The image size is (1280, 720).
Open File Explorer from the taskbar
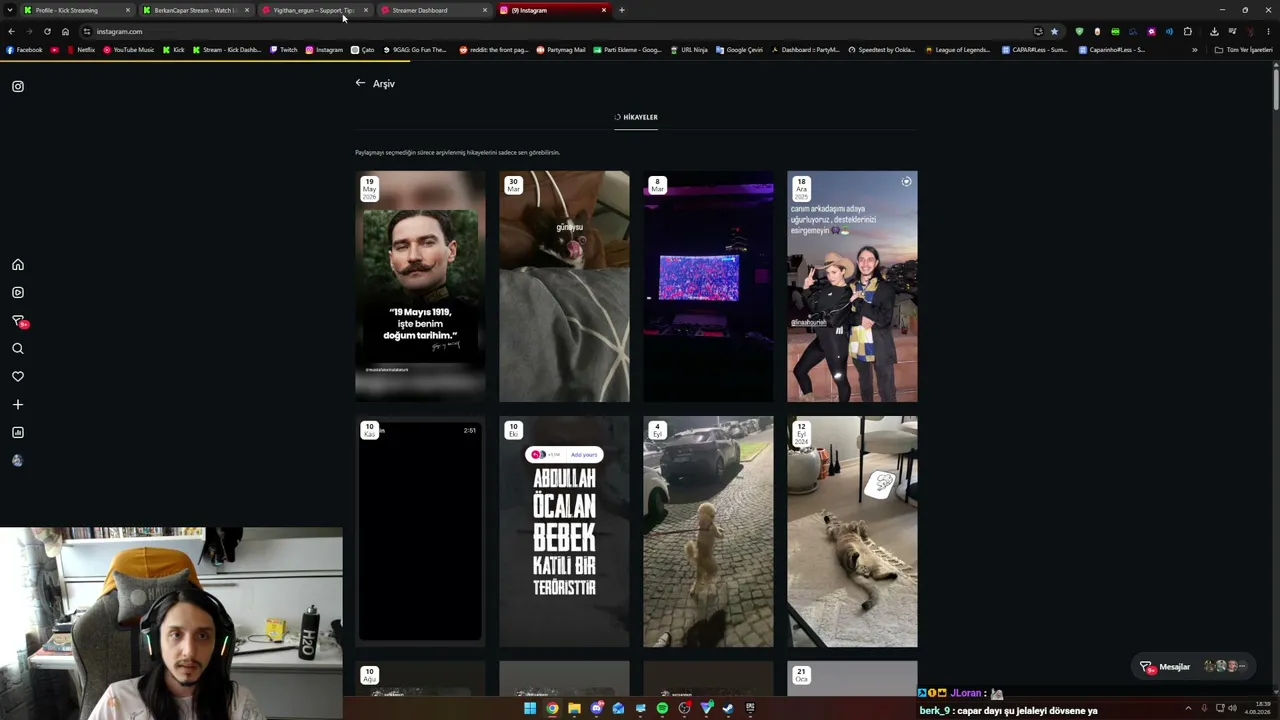pos(574,709)
